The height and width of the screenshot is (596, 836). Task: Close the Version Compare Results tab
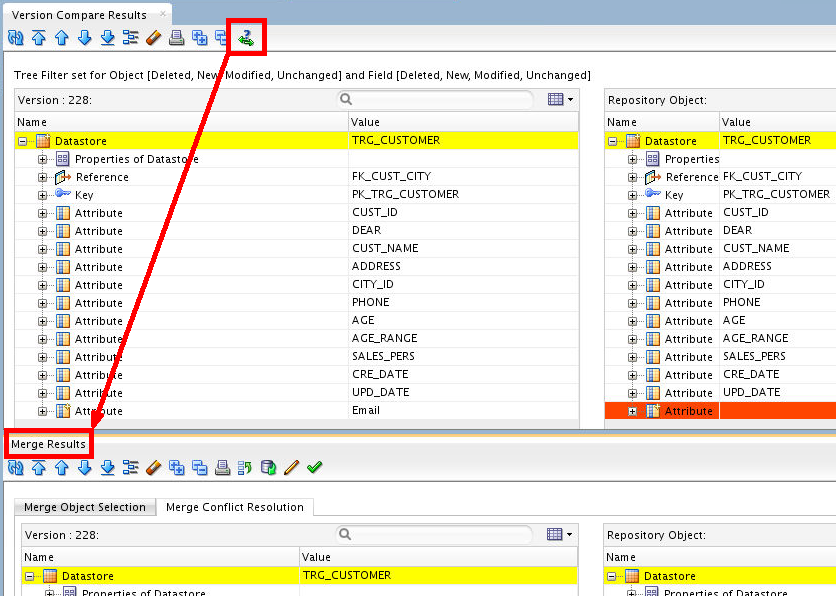[163, 13]
